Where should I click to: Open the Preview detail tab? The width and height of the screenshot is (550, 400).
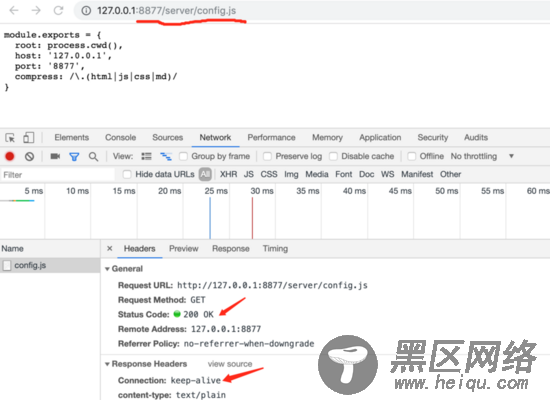pyautogui.click(x=183, y=249)
